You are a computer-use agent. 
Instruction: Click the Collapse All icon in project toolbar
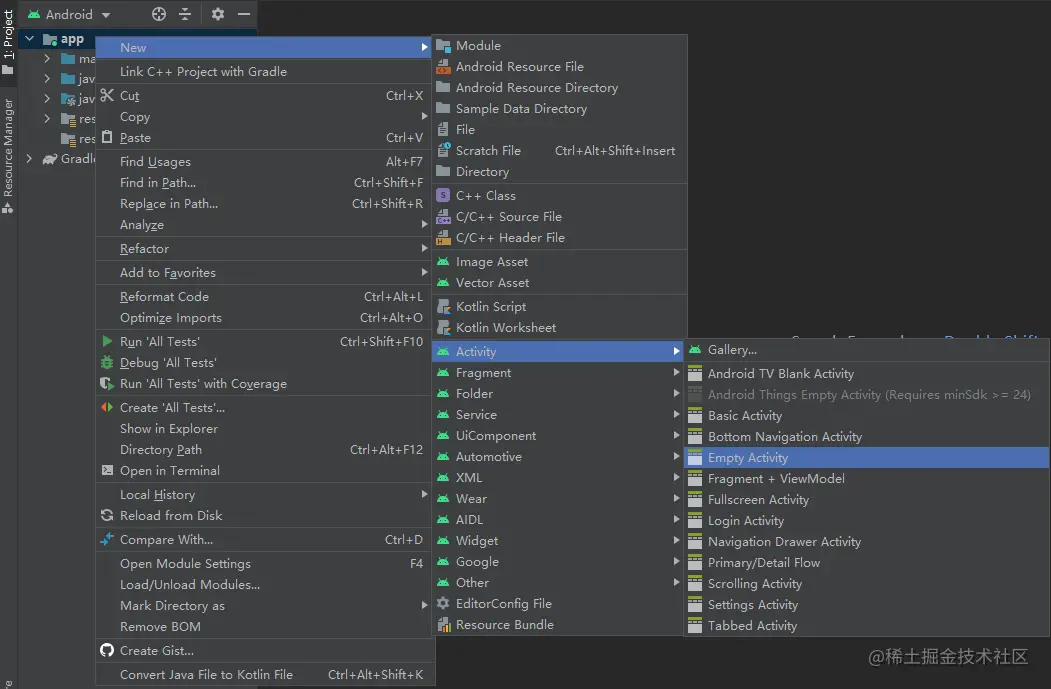[x=185, y=14]
